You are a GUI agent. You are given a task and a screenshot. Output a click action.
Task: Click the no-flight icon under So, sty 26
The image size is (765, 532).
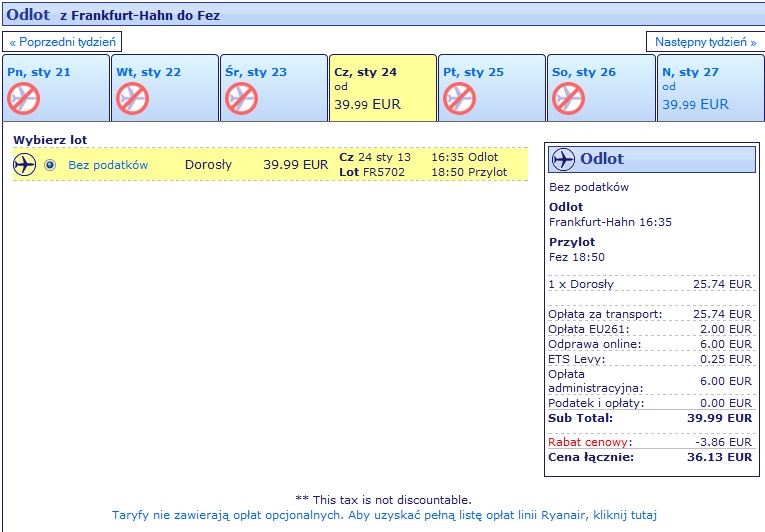click(x=568, y=99)
